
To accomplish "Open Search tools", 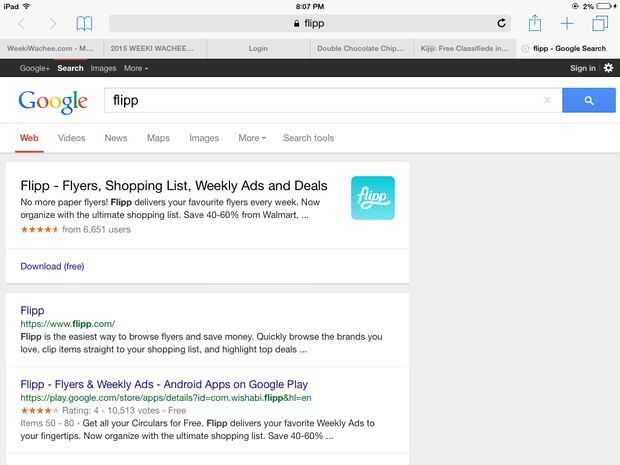I will coord(308,138).
